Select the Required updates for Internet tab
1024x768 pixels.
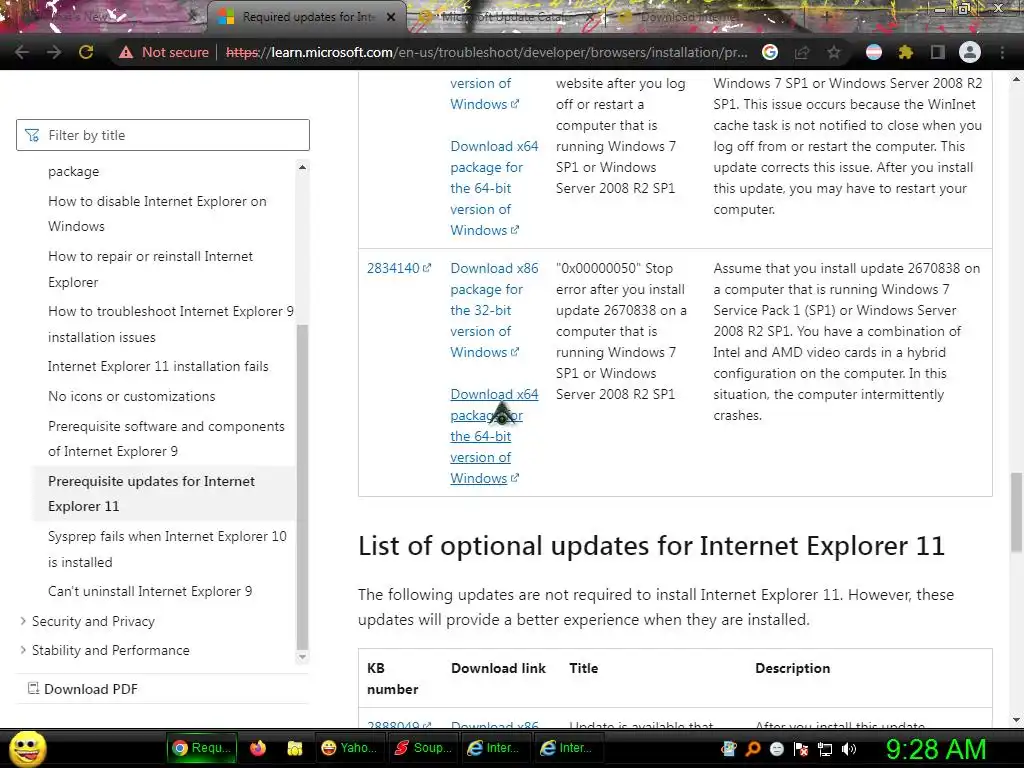coord(307,17)
